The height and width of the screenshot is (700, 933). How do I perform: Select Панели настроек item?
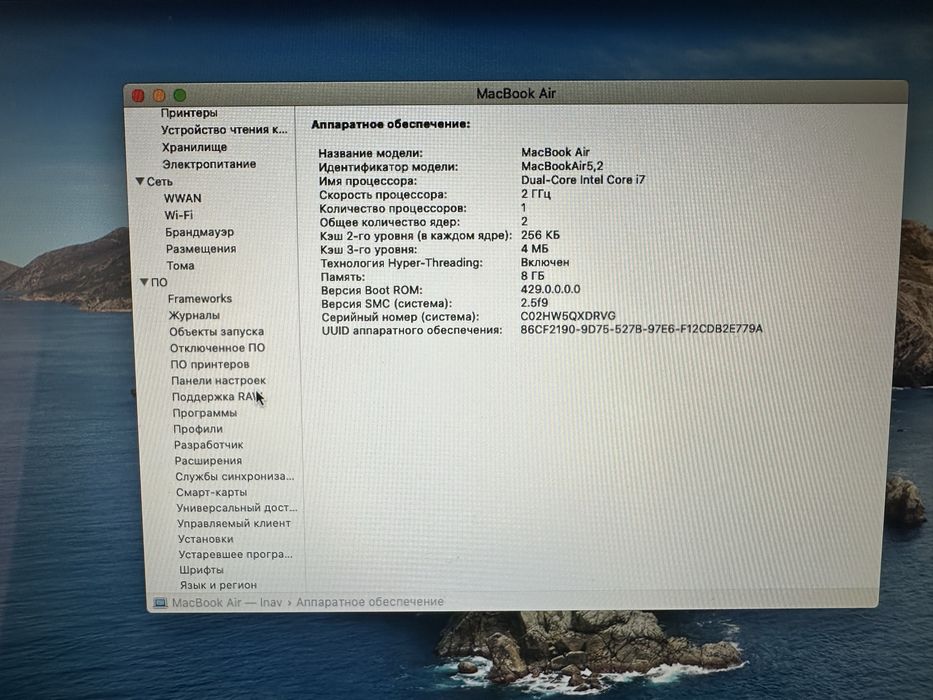pyautogui.click(x=218, y=380)
